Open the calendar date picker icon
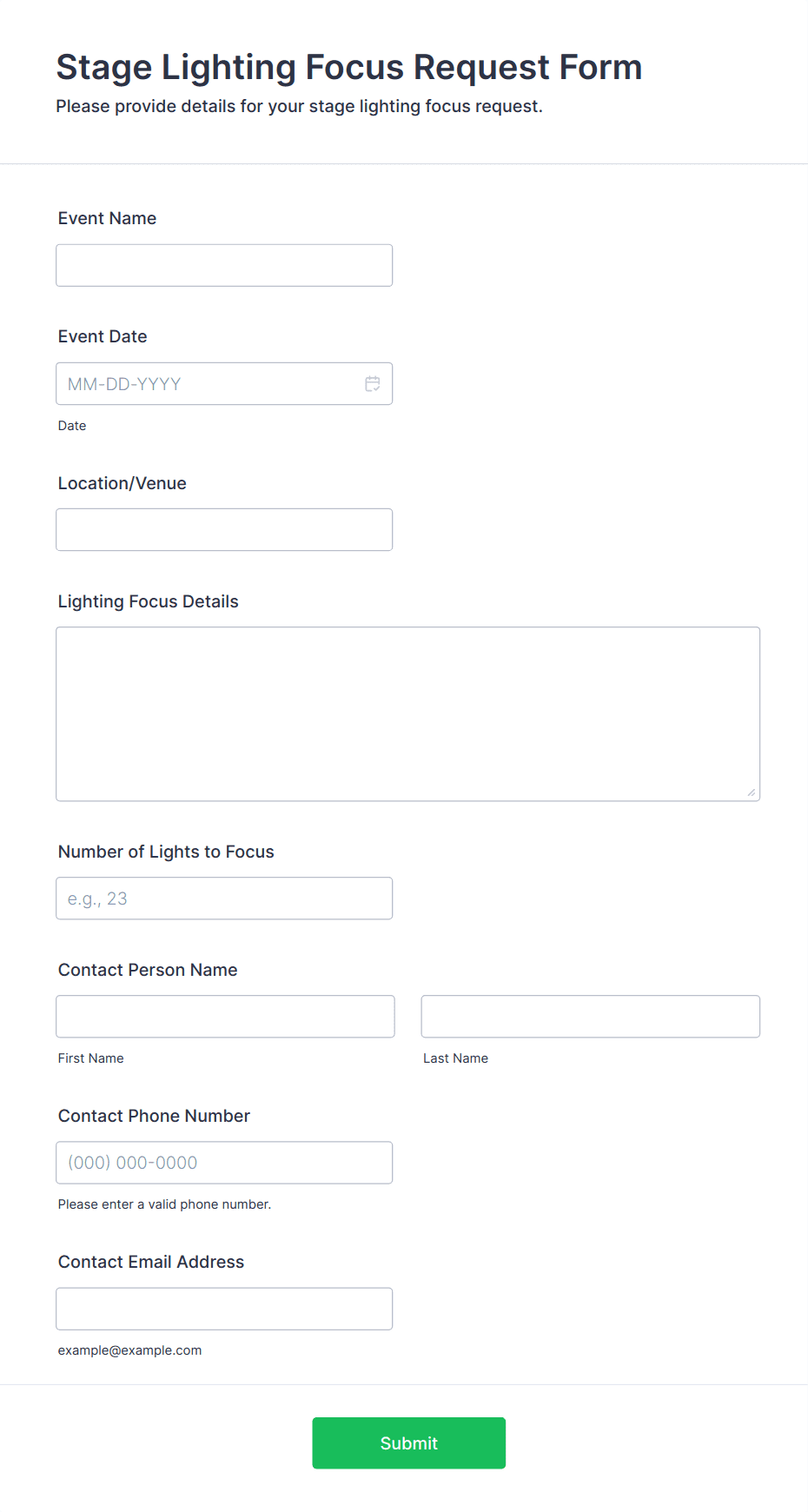 tap(373, 384)
